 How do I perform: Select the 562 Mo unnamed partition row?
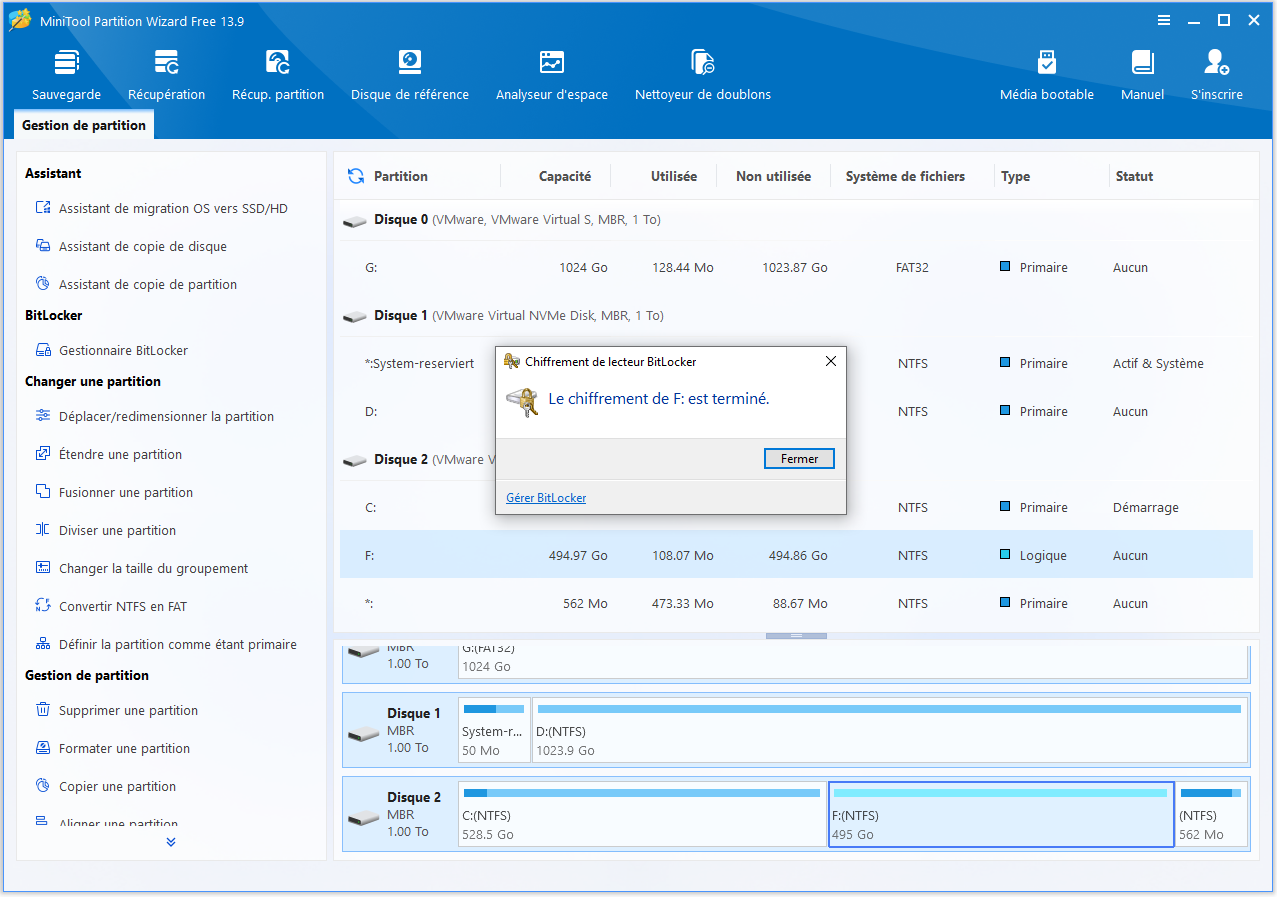tap(796, 603)
